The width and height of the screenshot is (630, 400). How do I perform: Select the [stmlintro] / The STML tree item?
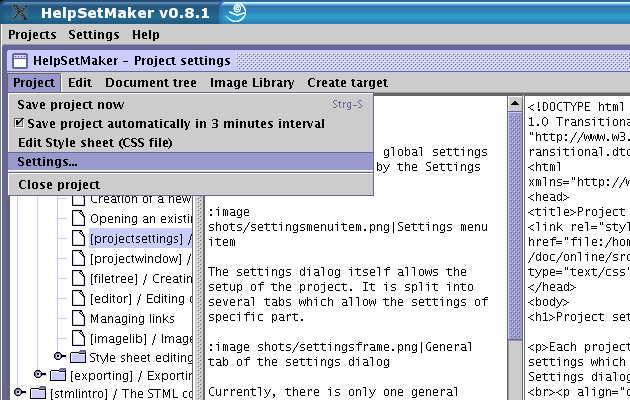[x=121, y=394]
